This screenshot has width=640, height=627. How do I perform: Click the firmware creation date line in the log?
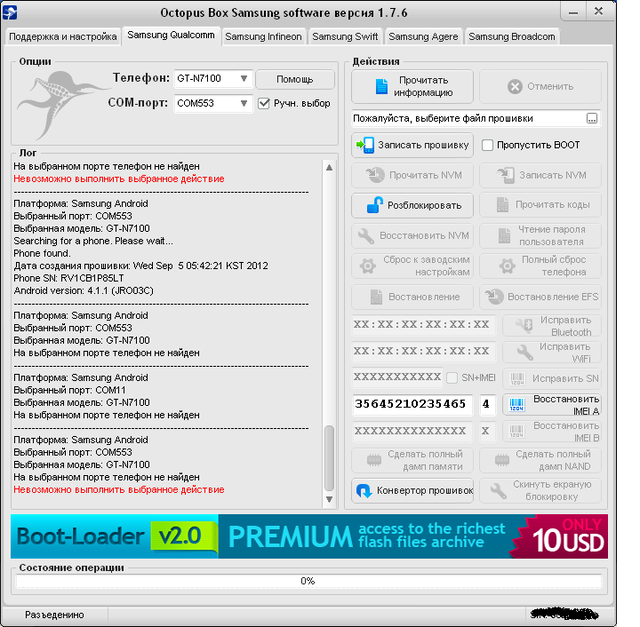pyautogui.click(x=141, y=266)
